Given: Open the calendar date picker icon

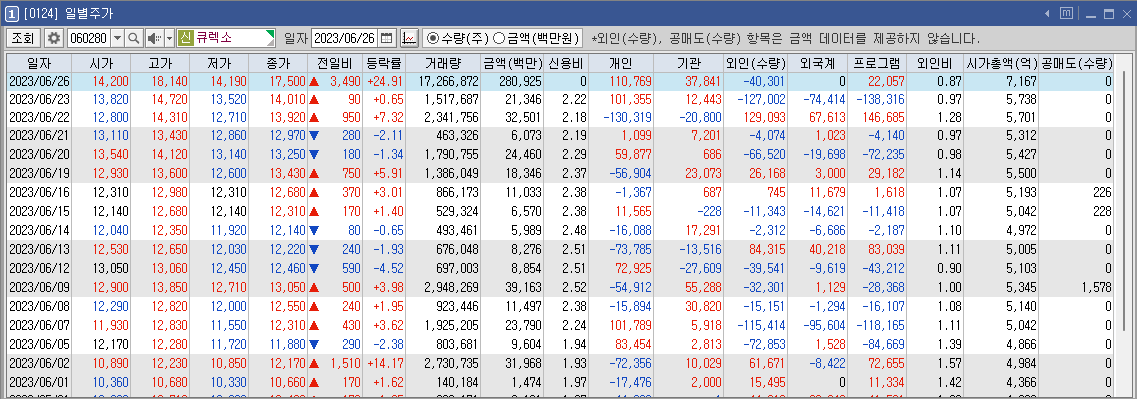Looking at the screenshot, I should tap(386, 38).
